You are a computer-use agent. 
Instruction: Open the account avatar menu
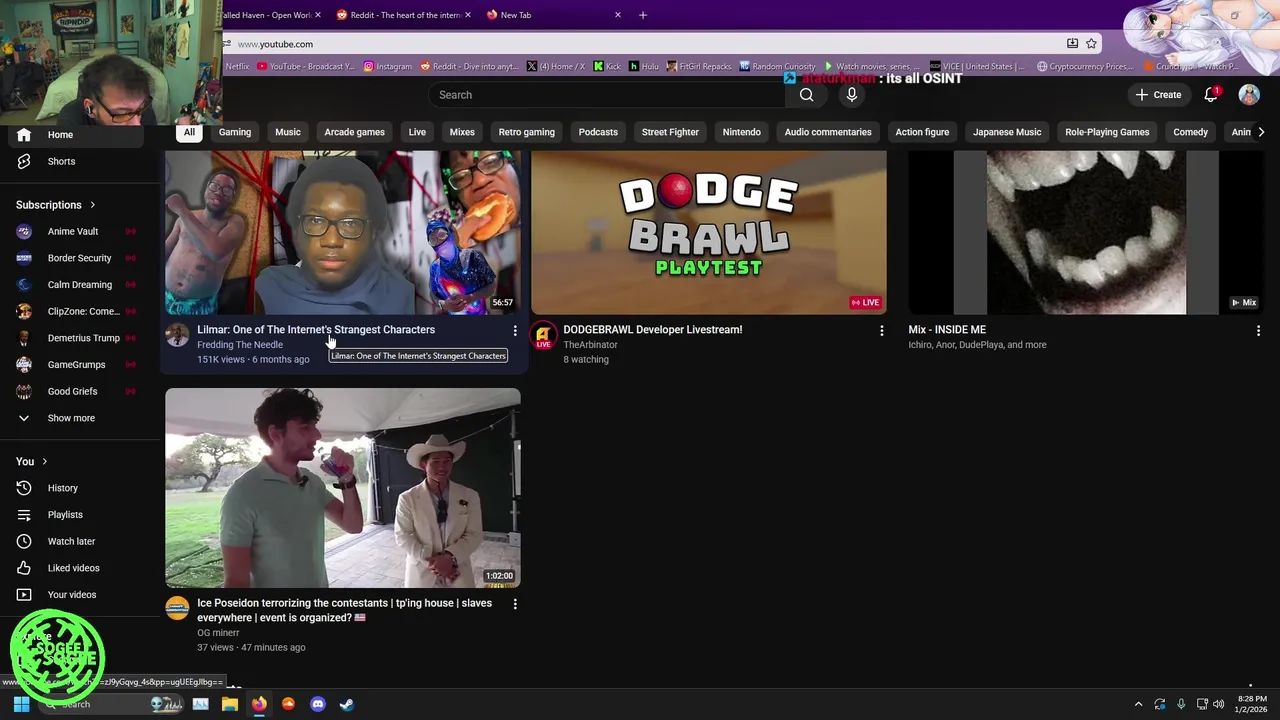tap(1249, 95)
